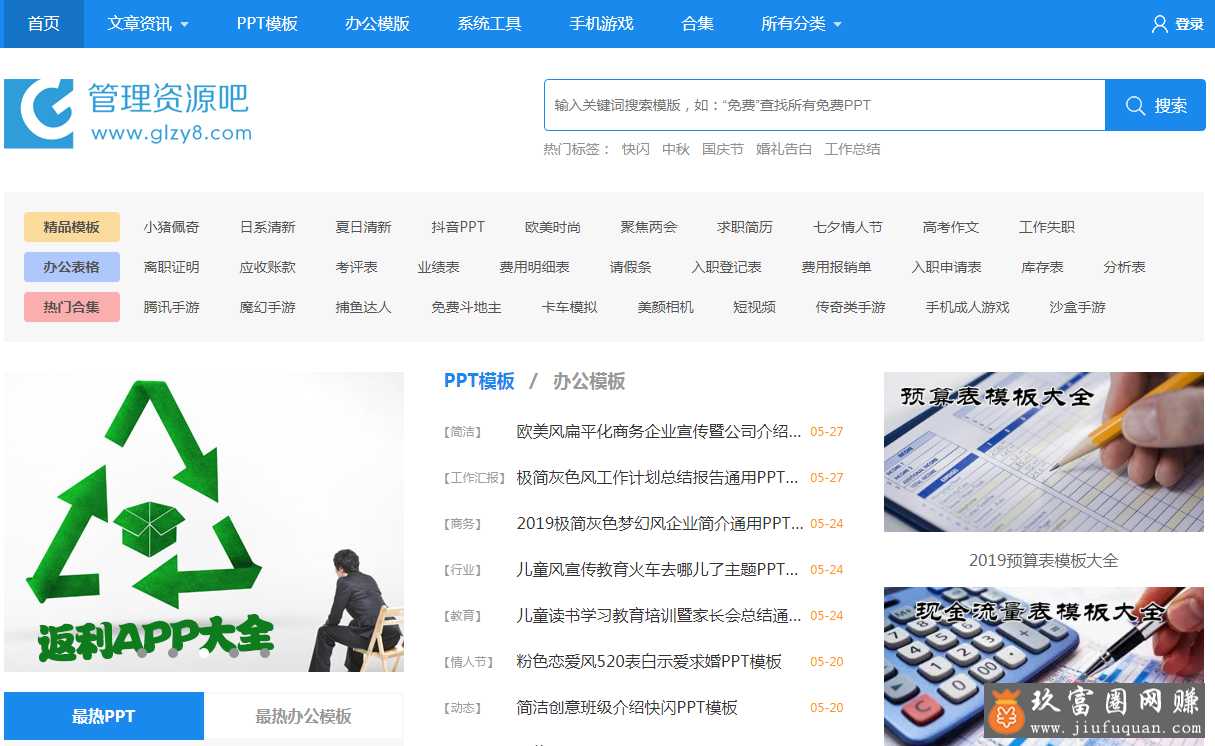The width and height of the screenshot is (1215, 746).
Task: Select 系统工具 from the top navigation
Action: pyautogui.click(x=489, y=24)
